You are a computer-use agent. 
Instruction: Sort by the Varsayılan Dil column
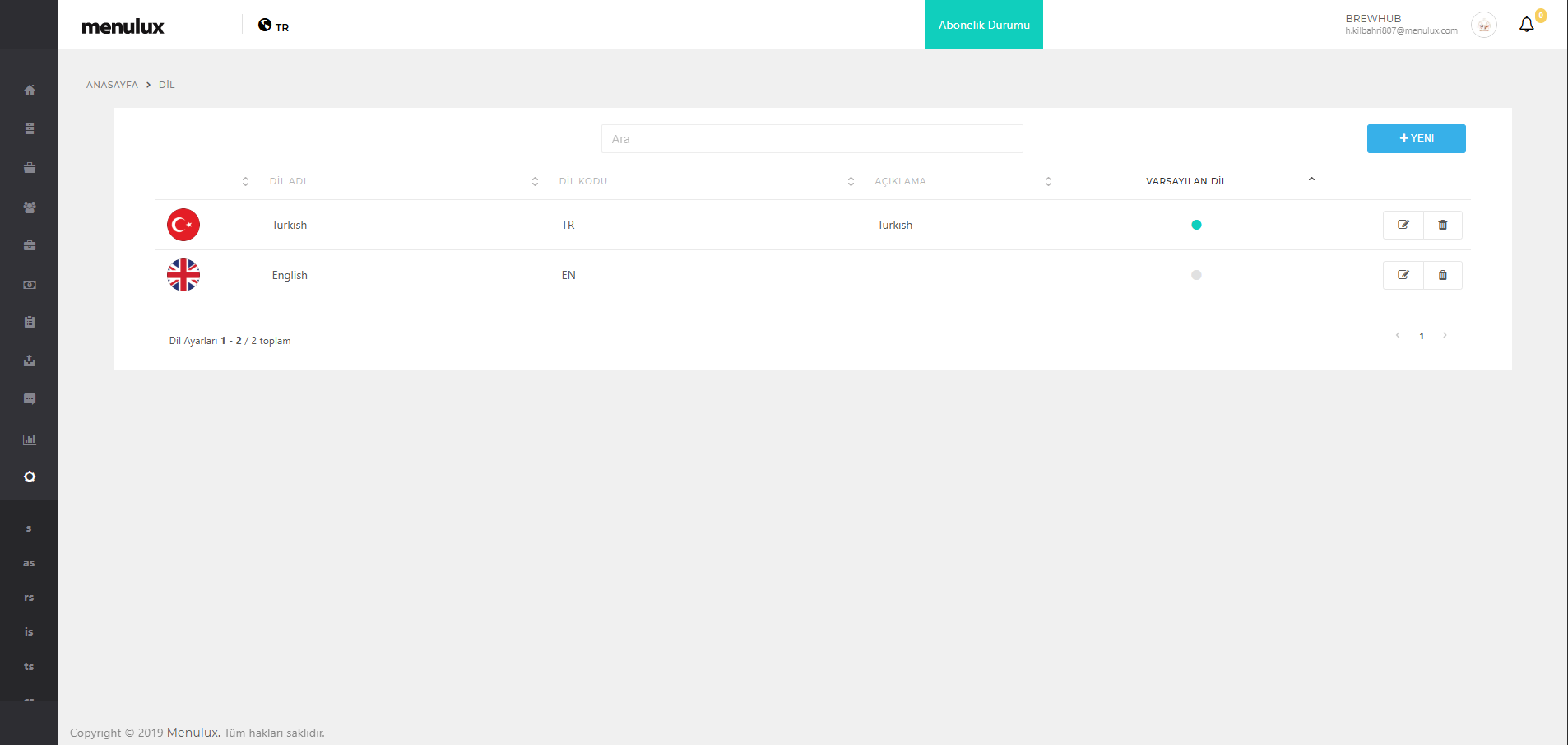point(1185,181)
